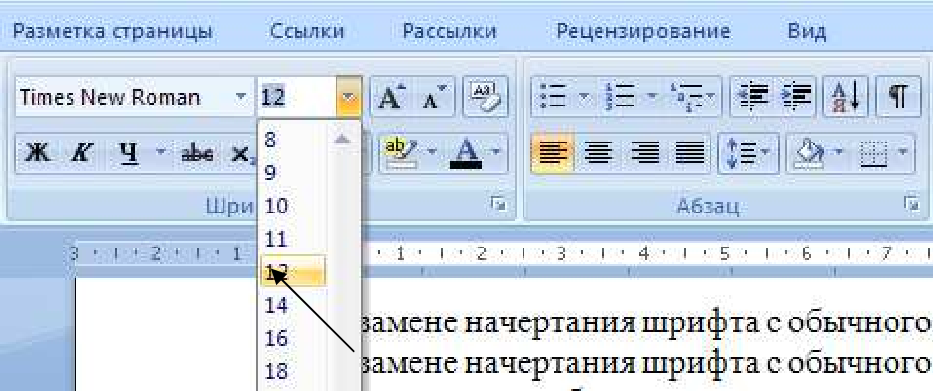Click the Grow Font button
Viewport: 933px width, 391px height.
pyautogui.click(x=391, y=96)
